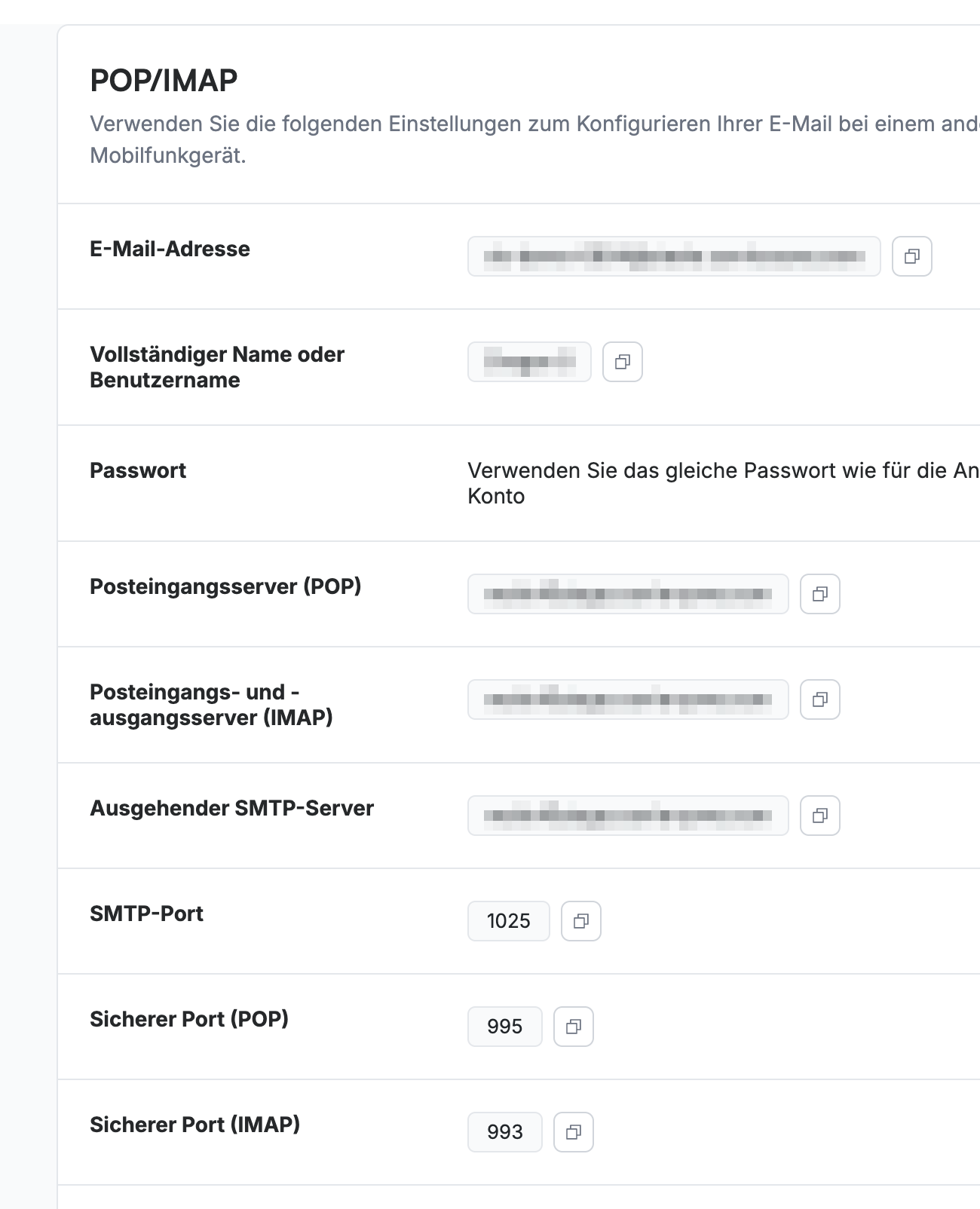Select the 993 port value box
This screenshot has width=980, height=1209.
[505, 1132]
